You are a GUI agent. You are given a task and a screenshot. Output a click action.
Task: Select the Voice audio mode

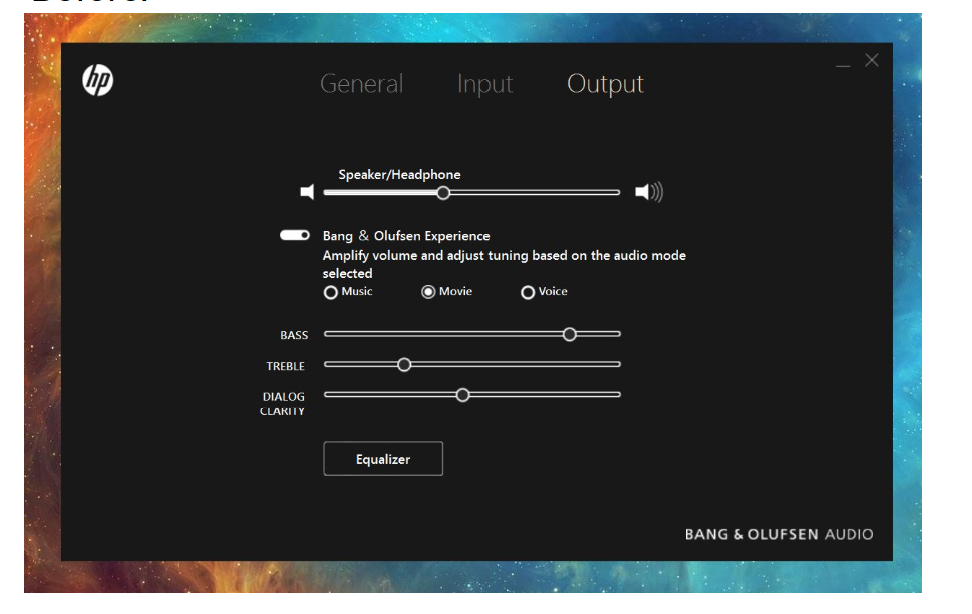point(544,291)
